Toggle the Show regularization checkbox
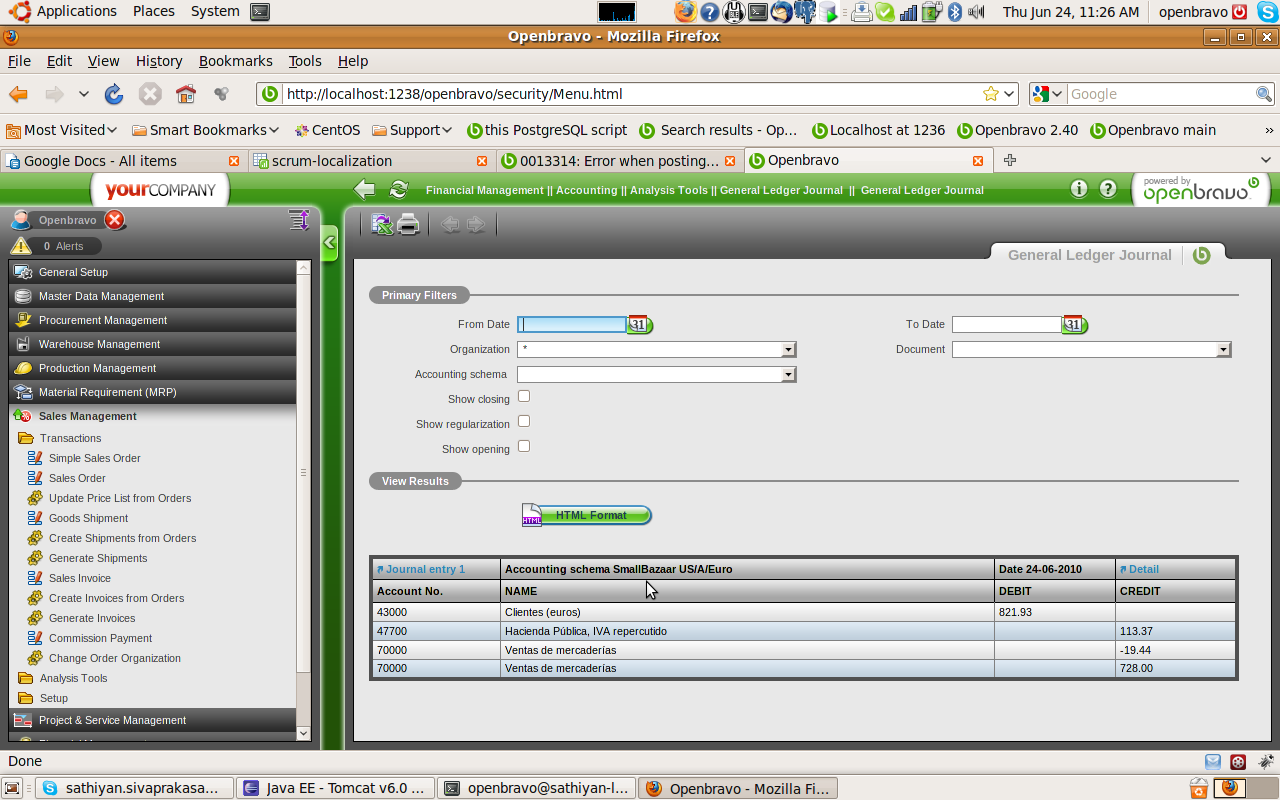 tap(523, 422)
